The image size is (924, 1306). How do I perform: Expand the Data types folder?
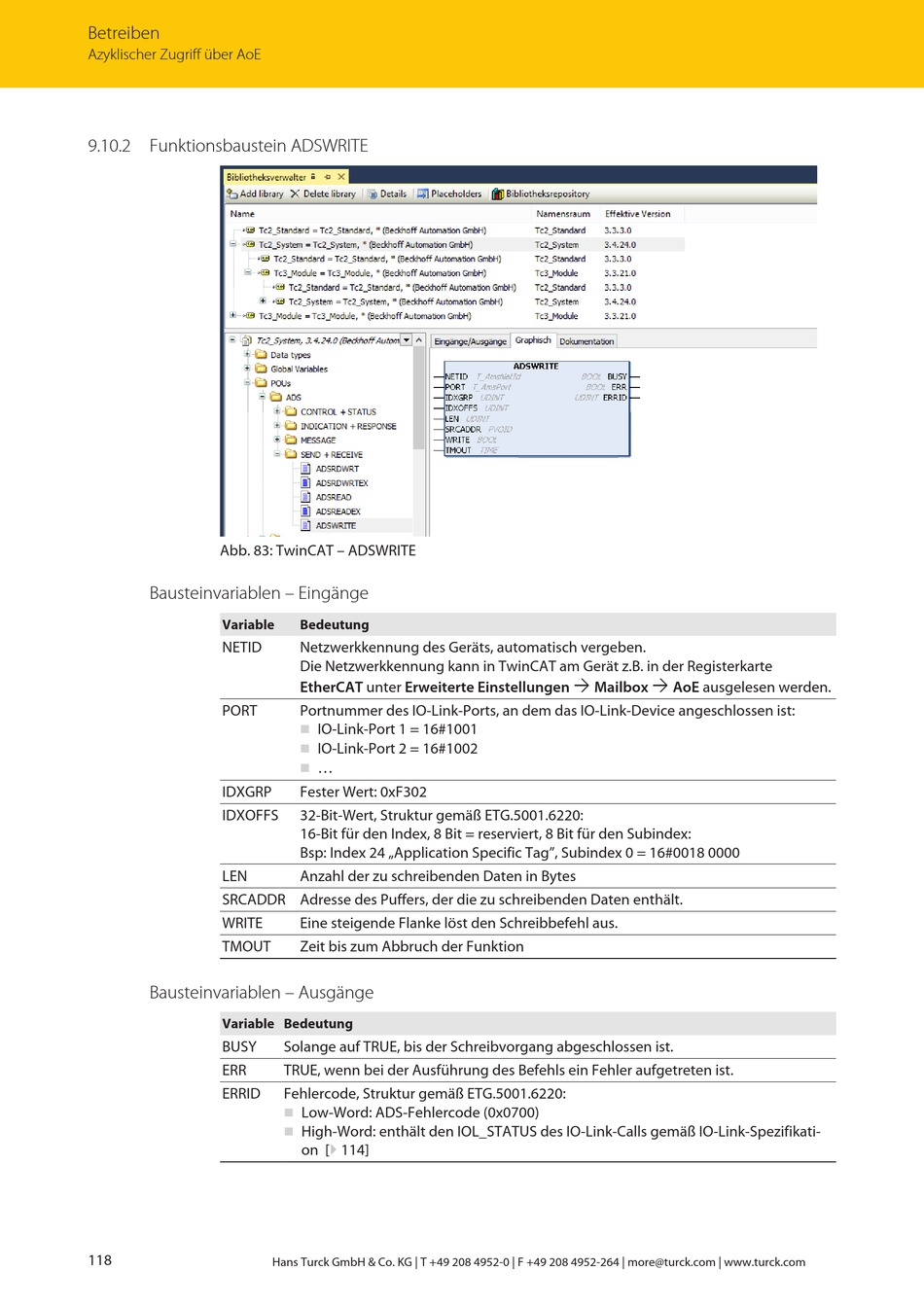coord(247,354)
